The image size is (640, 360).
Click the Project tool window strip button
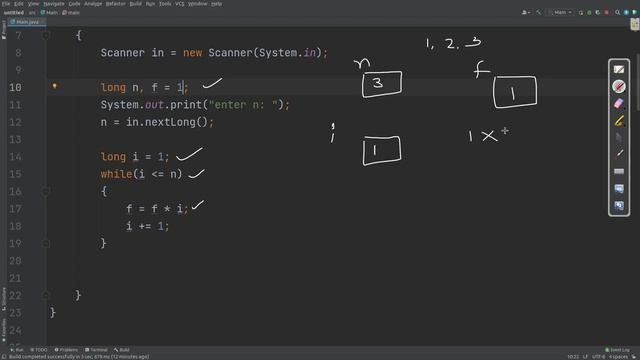point(3,29)
